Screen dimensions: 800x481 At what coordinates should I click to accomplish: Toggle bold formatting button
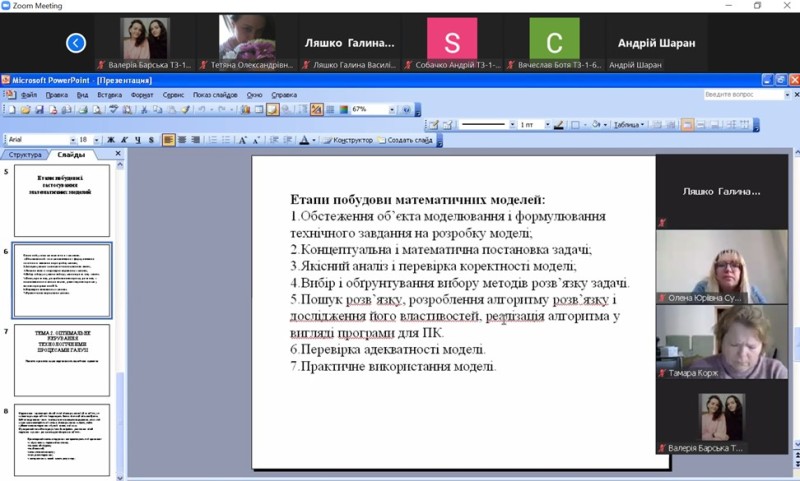click(111, 140)
